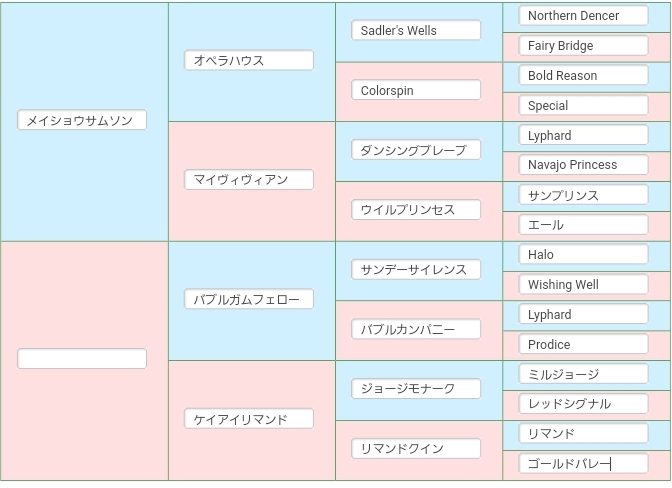Viewport: 672px width, 488px height.
Task: Edit the ジョージモナーク text box
Action: click(416, 389)
